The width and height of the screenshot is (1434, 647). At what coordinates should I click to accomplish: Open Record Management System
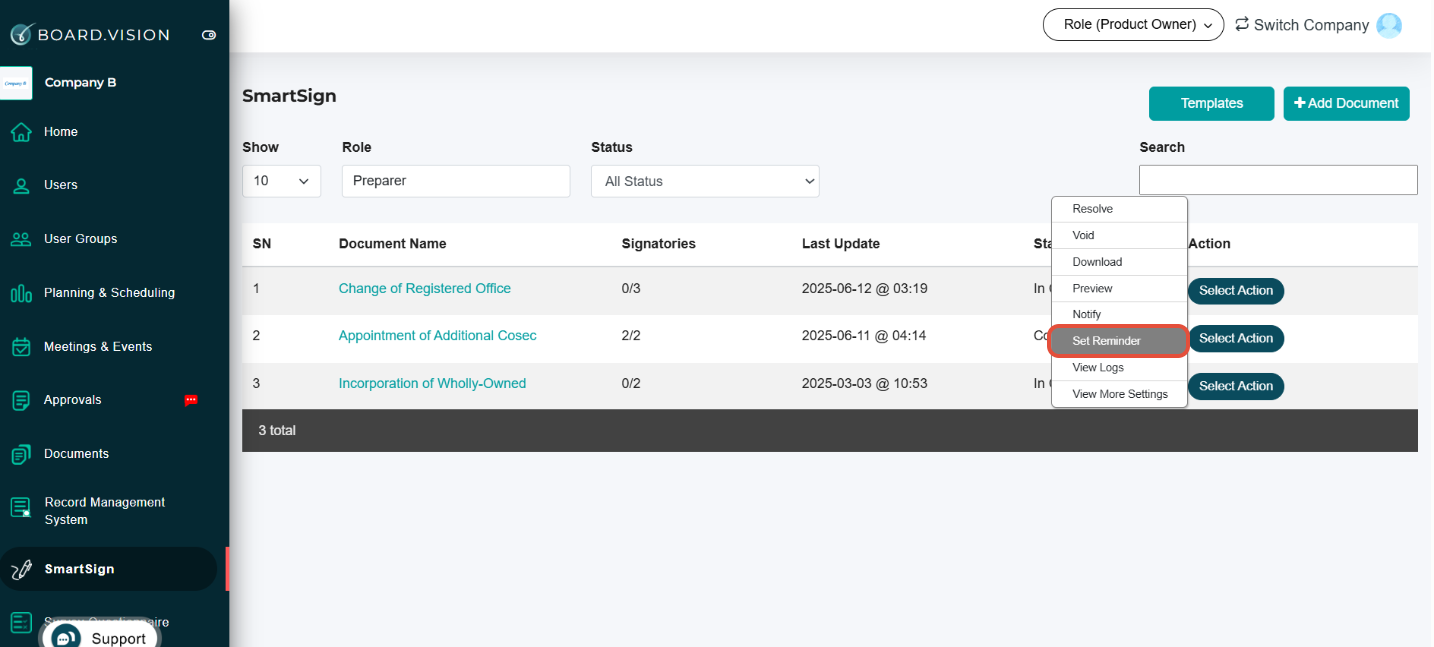pos(105,511)
